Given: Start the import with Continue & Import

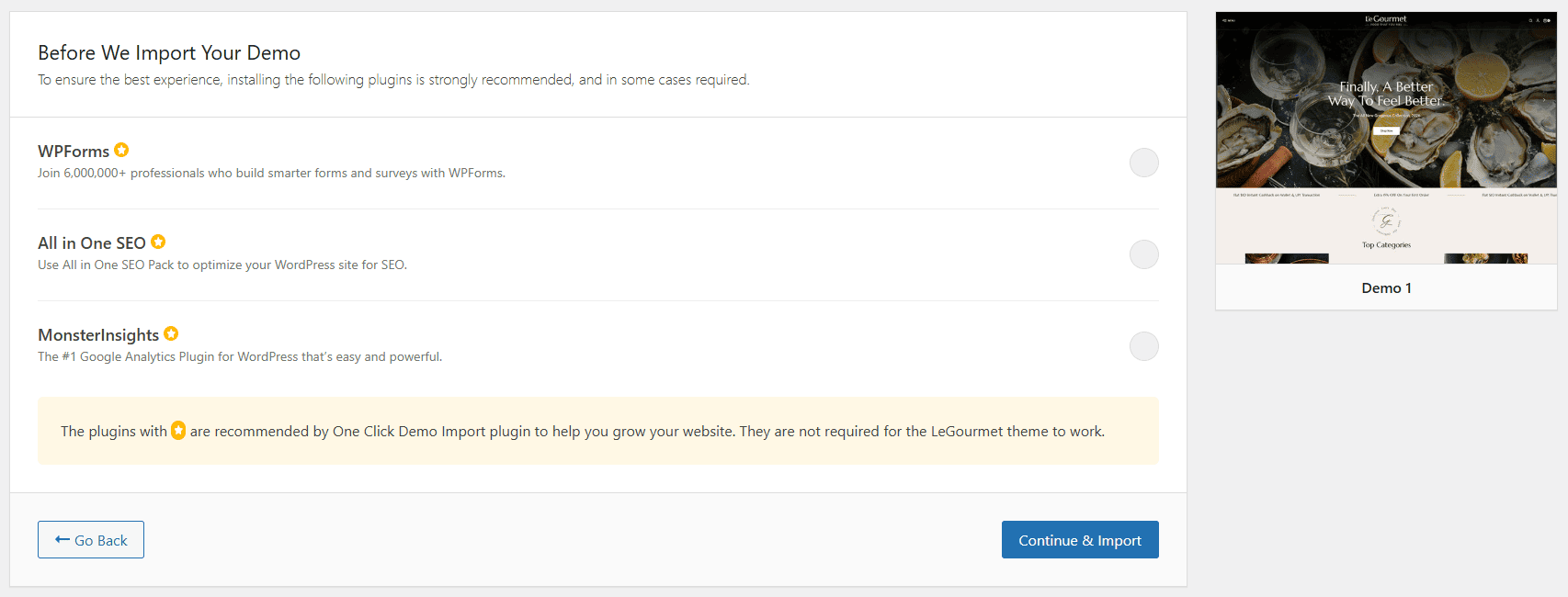Looking at the screenshot, I should 1080,540.
